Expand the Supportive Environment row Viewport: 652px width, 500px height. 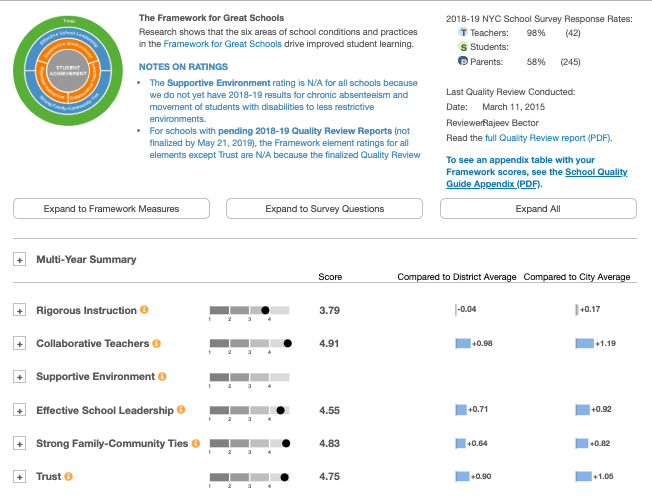click(19, 377)
